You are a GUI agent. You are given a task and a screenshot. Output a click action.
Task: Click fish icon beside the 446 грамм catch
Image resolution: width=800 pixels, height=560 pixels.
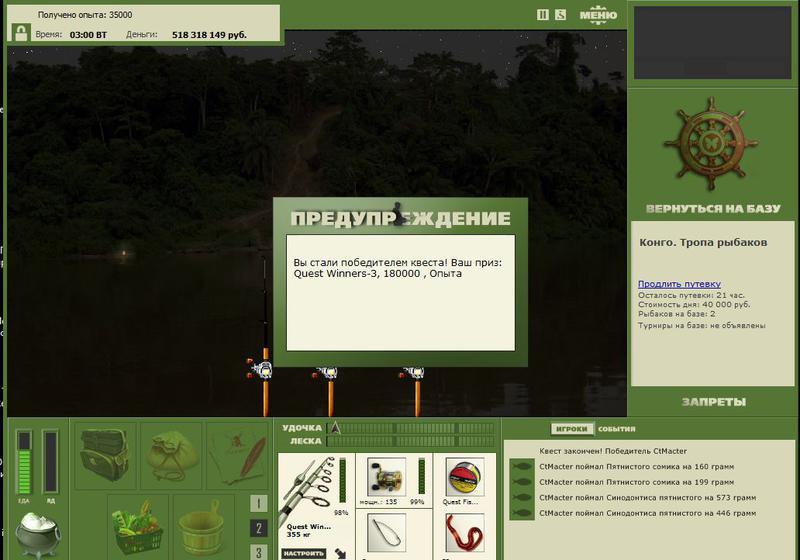[522, 513]
